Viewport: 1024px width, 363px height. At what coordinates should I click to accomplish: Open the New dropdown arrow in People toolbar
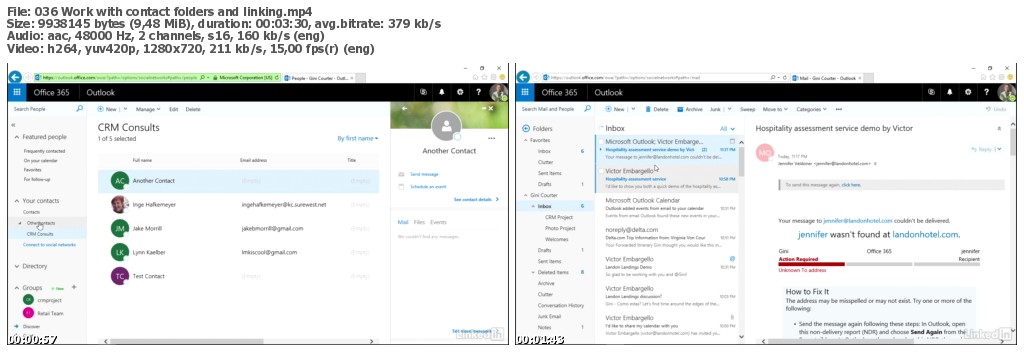[x=125, y=109]
